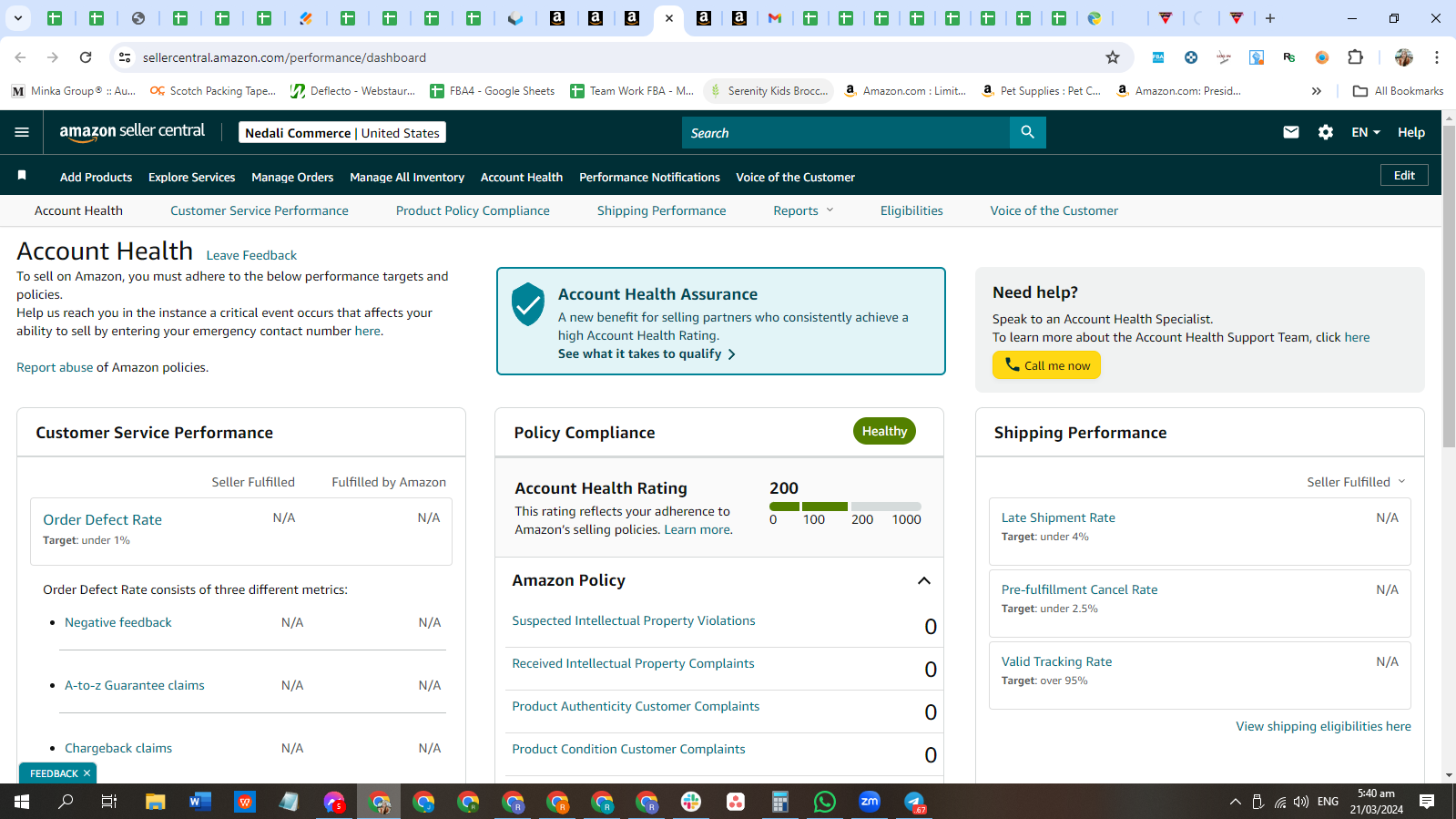Open the settings gear menu
The width and height of the screenshot is (1456, 819).
tap(1326, 132)
